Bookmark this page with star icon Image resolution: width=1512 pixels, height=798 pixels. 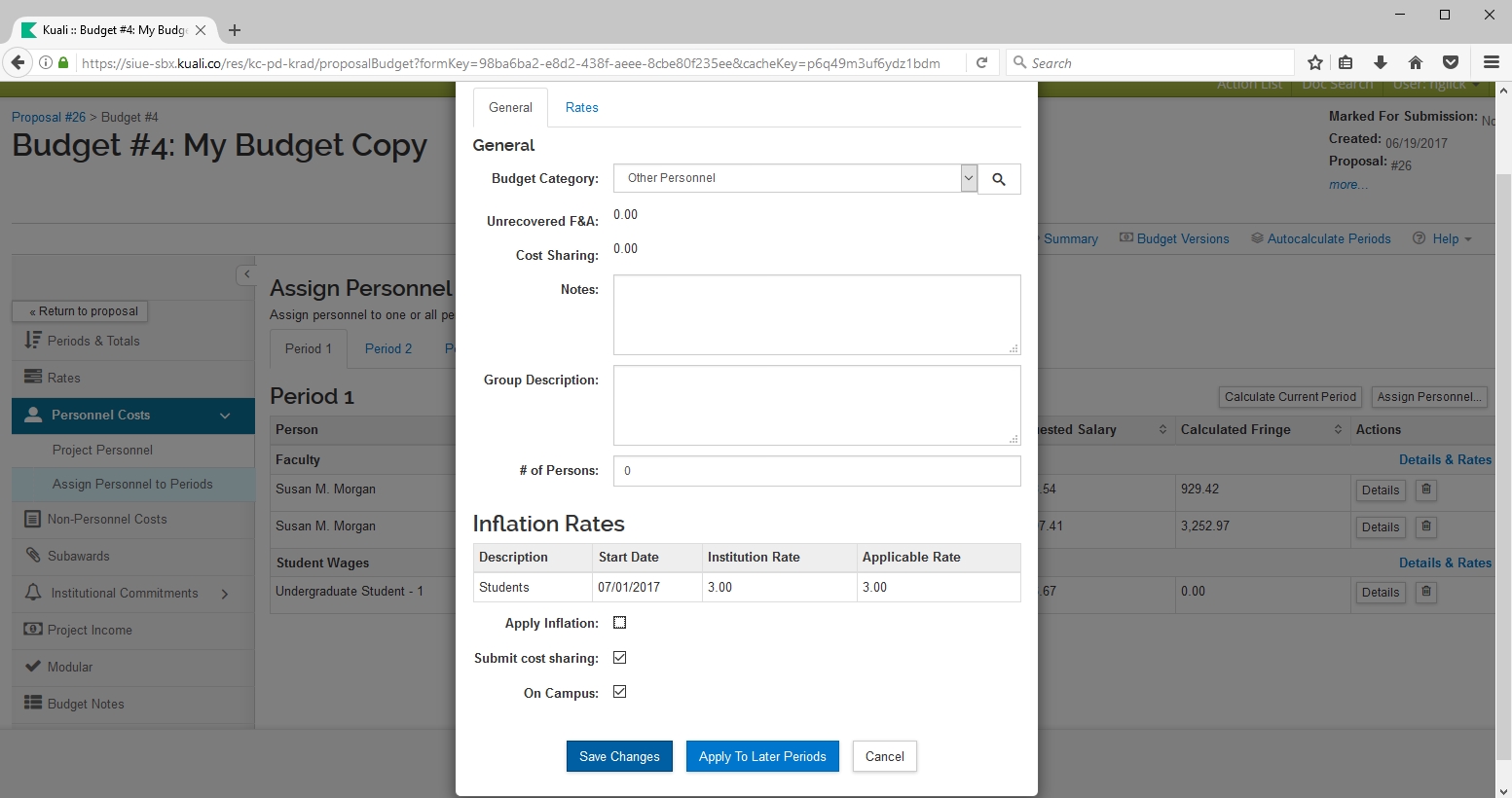point(1315,62)
